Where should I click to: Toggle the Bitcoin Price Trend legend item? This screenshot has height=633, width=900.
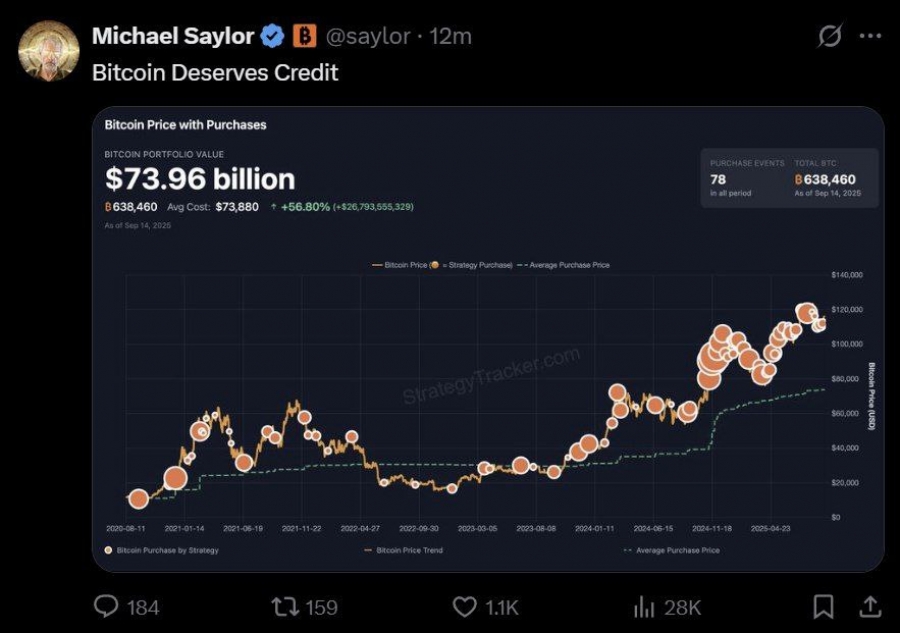pos(404,550)
